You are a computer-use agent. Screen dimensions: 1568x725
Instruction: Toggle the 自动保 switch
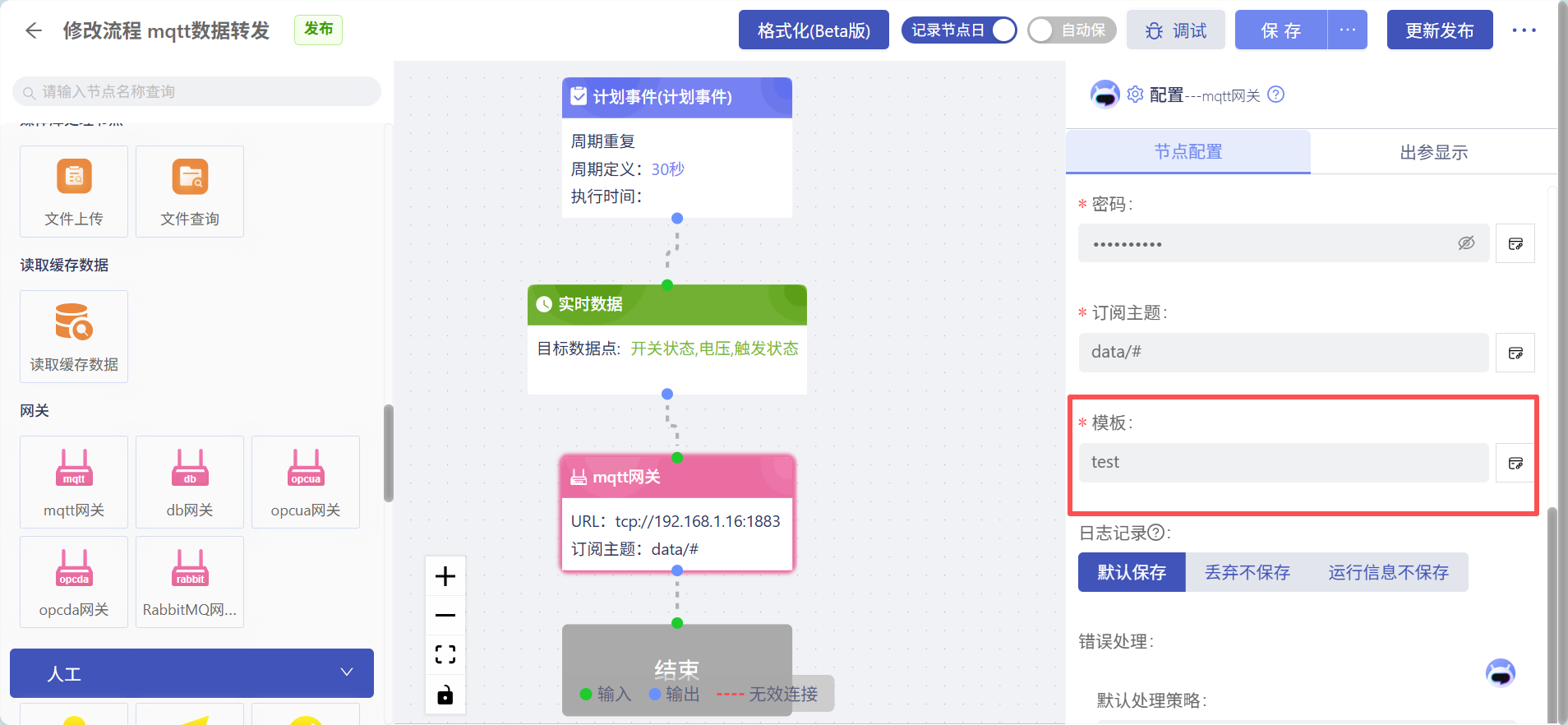pyautogui.click(x=1072, y=30)
